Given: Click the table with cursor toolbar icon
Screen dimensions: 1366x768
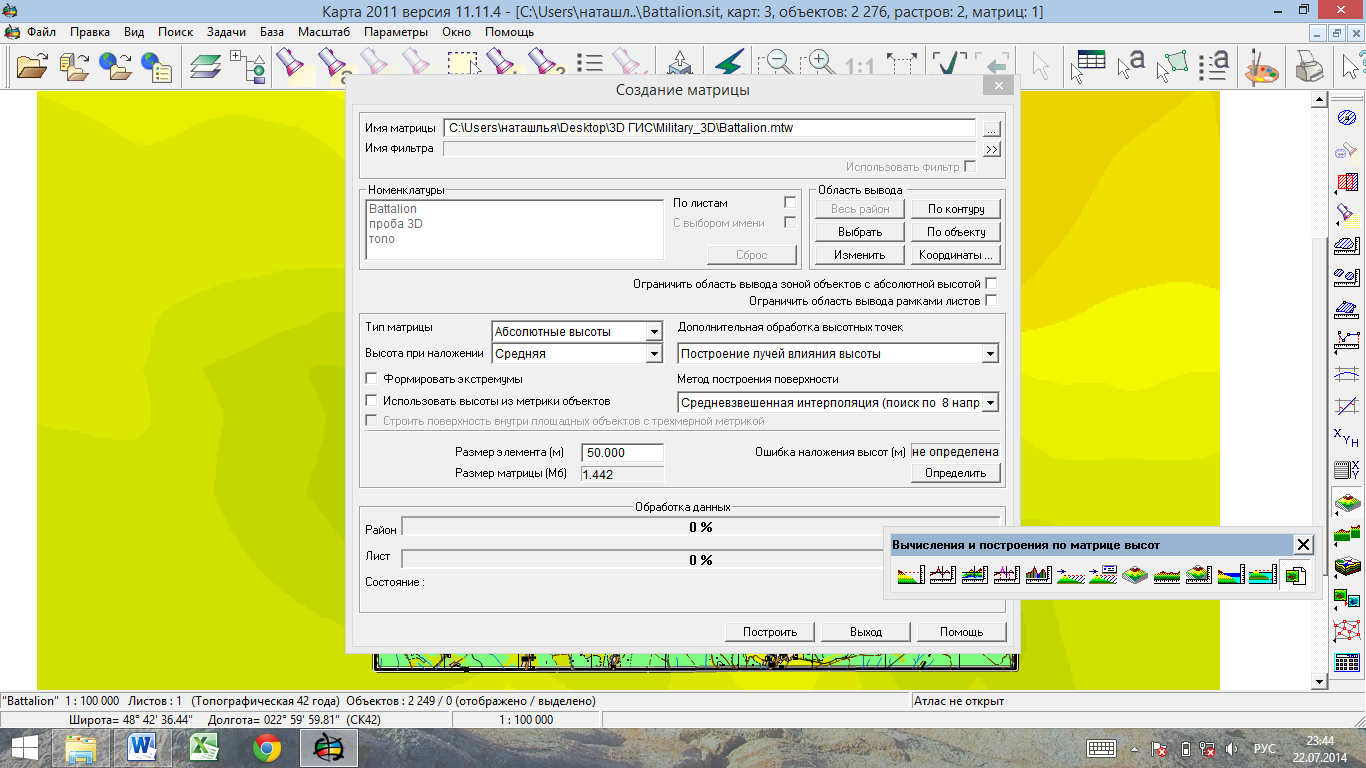Looking at the screenshot, I should [x=1087, y=65].
